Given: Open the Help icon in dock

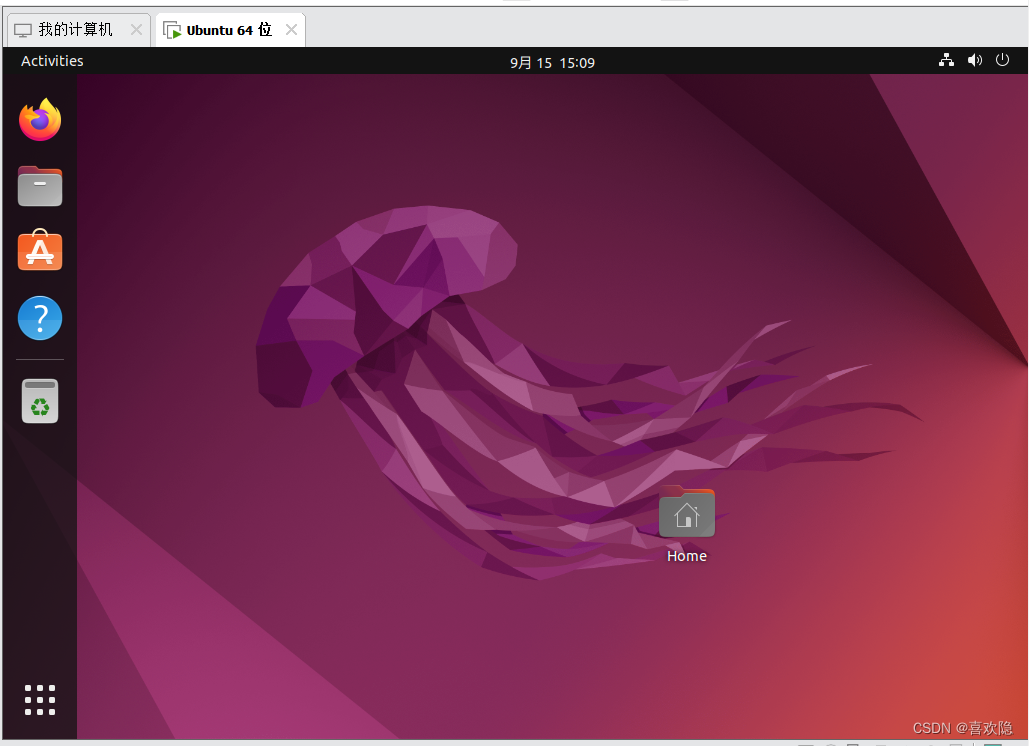Looking at the screenshot, I should (x=40, y=318).
